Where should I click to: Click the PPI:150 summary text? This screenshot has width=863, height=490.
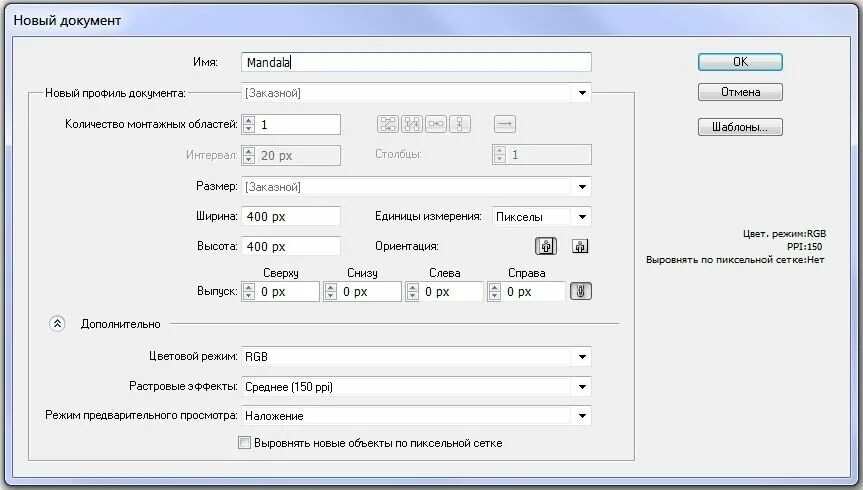804,247
